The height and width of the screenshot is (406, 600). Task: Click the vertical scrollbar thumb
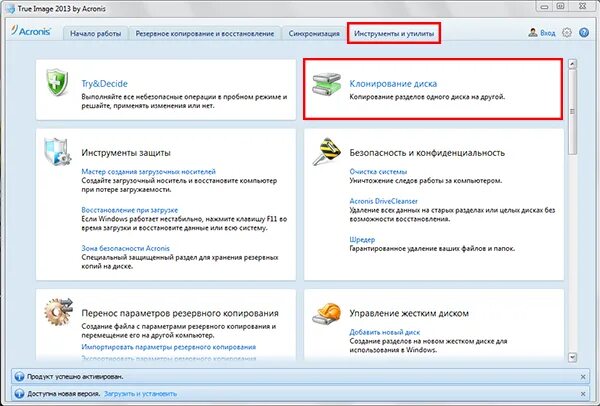pyautogui.click(x=572, y=111)
